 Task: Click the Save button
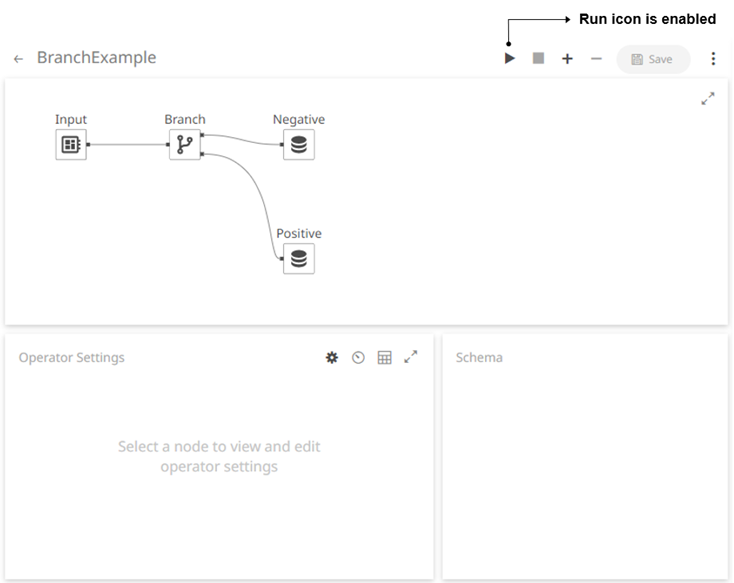653,59
